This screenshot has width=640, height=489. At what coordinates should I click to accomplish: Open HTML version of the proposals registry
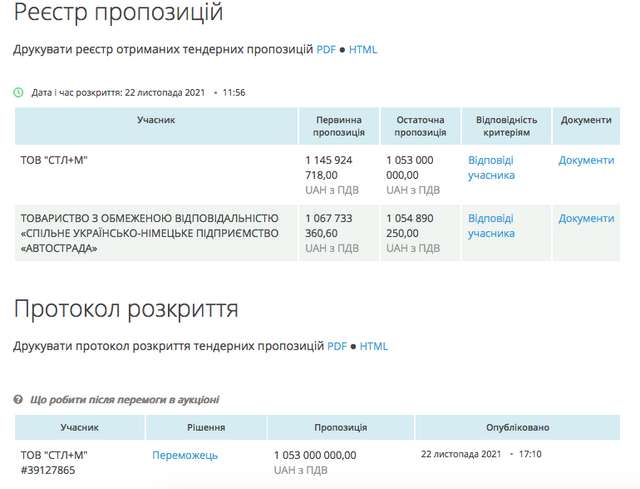363,49
